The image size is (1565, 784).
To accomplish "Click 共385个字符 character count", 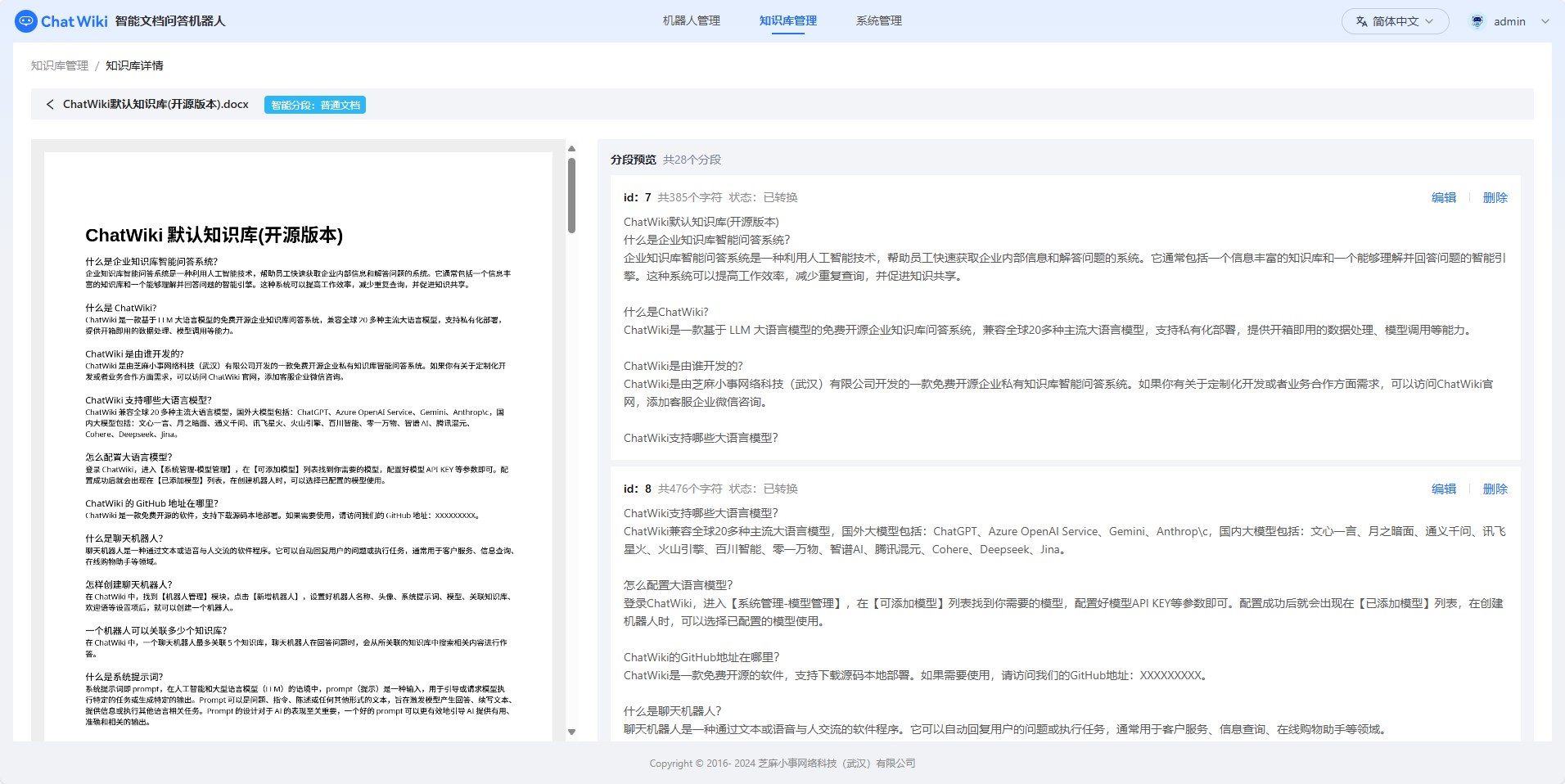I will click(x=690, y=197).
